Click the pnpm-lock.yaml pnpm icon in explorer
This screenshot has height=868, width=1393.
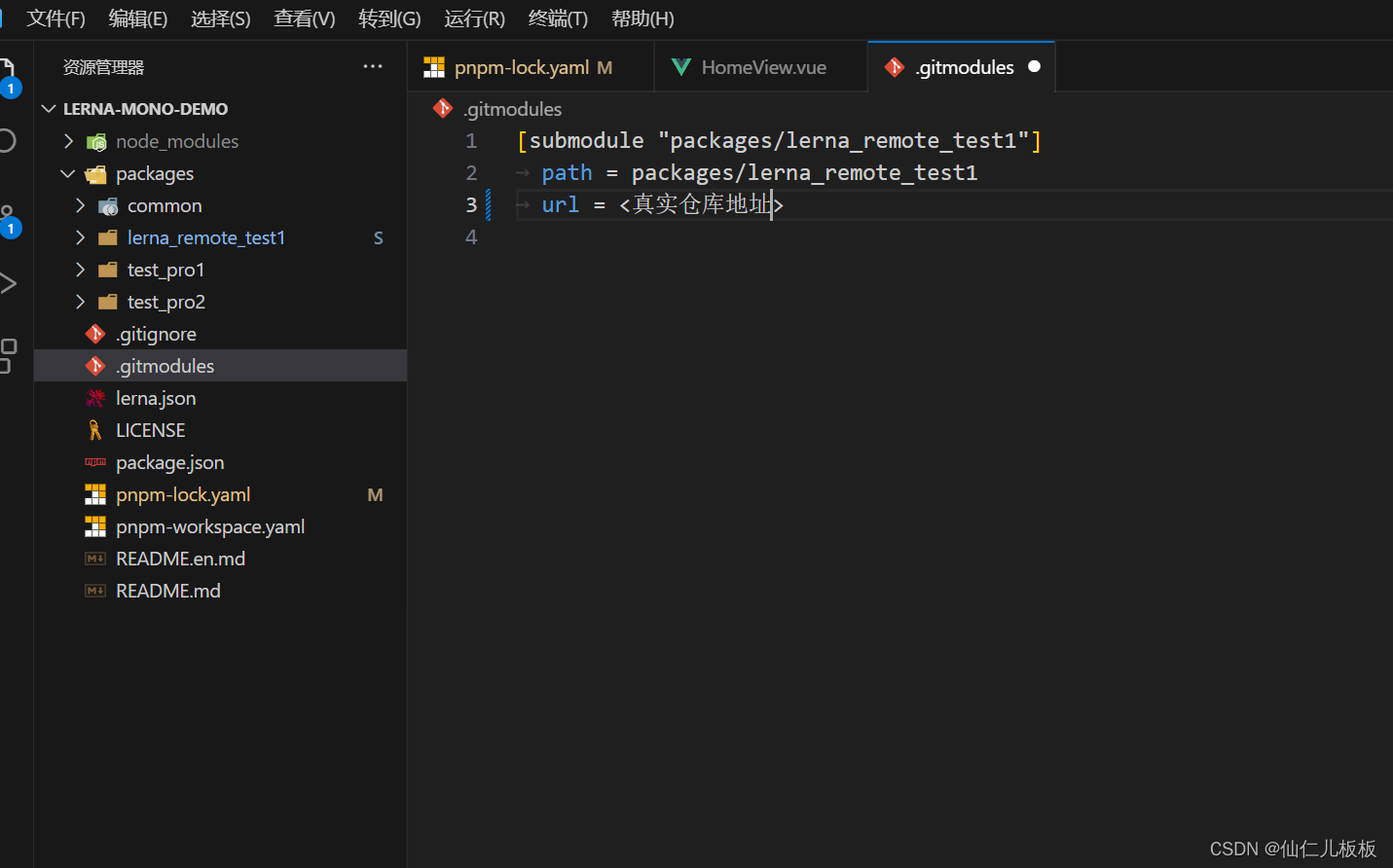(95, 494)
